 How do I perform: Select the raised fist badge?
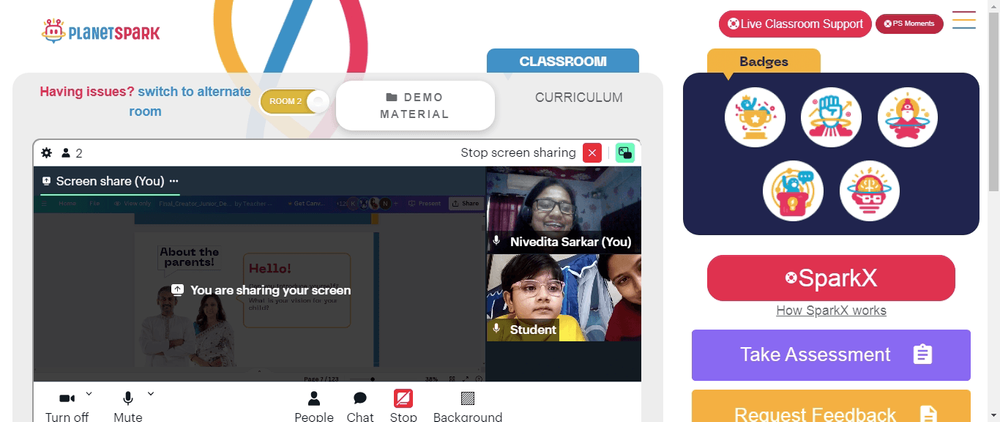coord(831,117)
